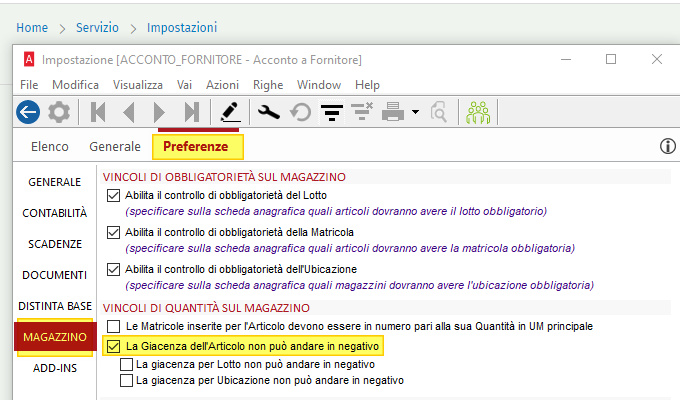The width and height of the screenshot is (680, 400).
Task: Minimize the Impostazione window
Action: [566, 59]
